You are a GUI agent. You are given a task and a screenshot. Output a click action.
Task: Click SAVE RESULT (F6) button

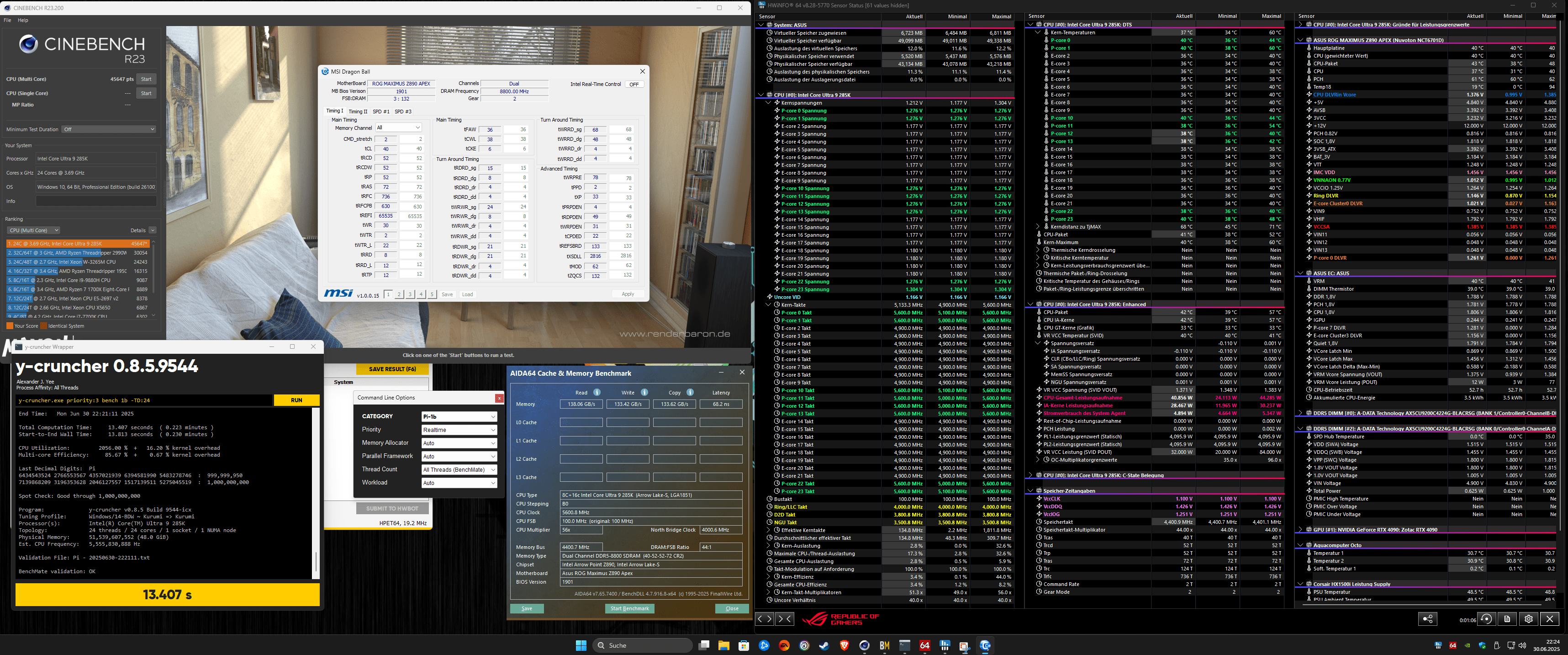(x=392, y=369)
